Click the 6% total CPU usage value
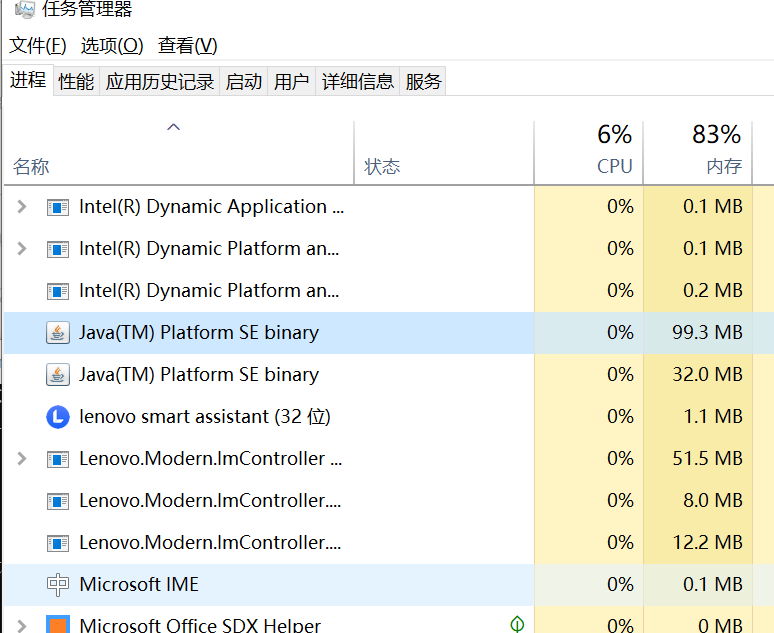774x633 pixels. tap(615, 134)
